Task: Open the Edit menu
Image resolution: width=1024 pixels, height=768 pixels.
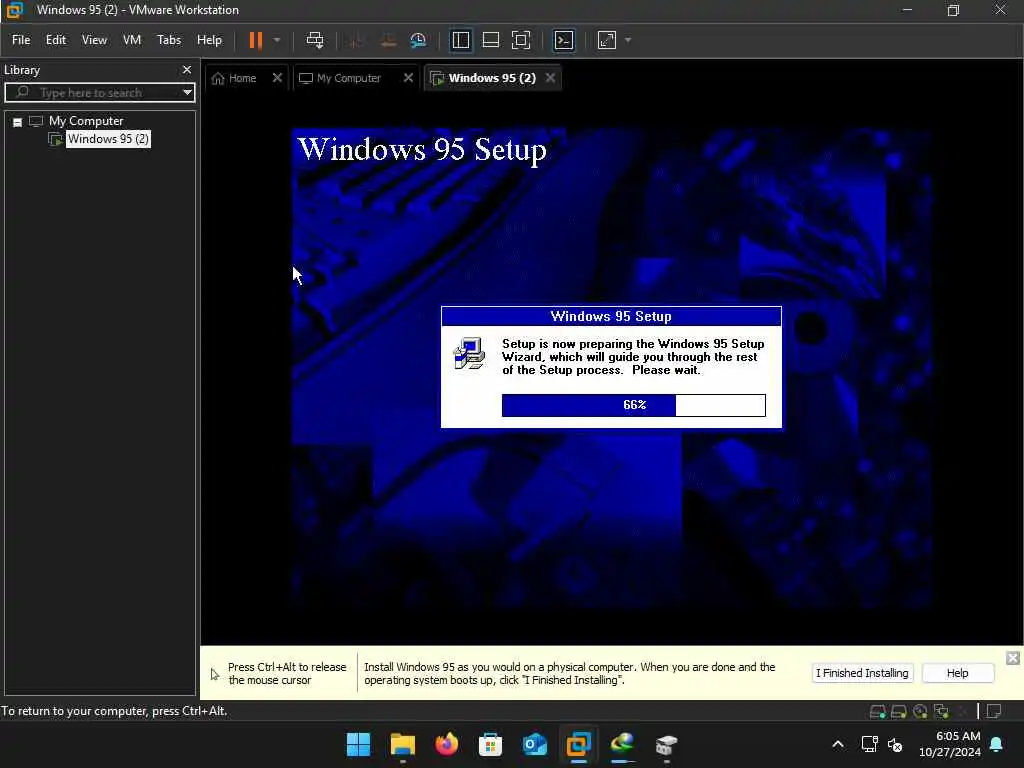Action: coord(56,40)
